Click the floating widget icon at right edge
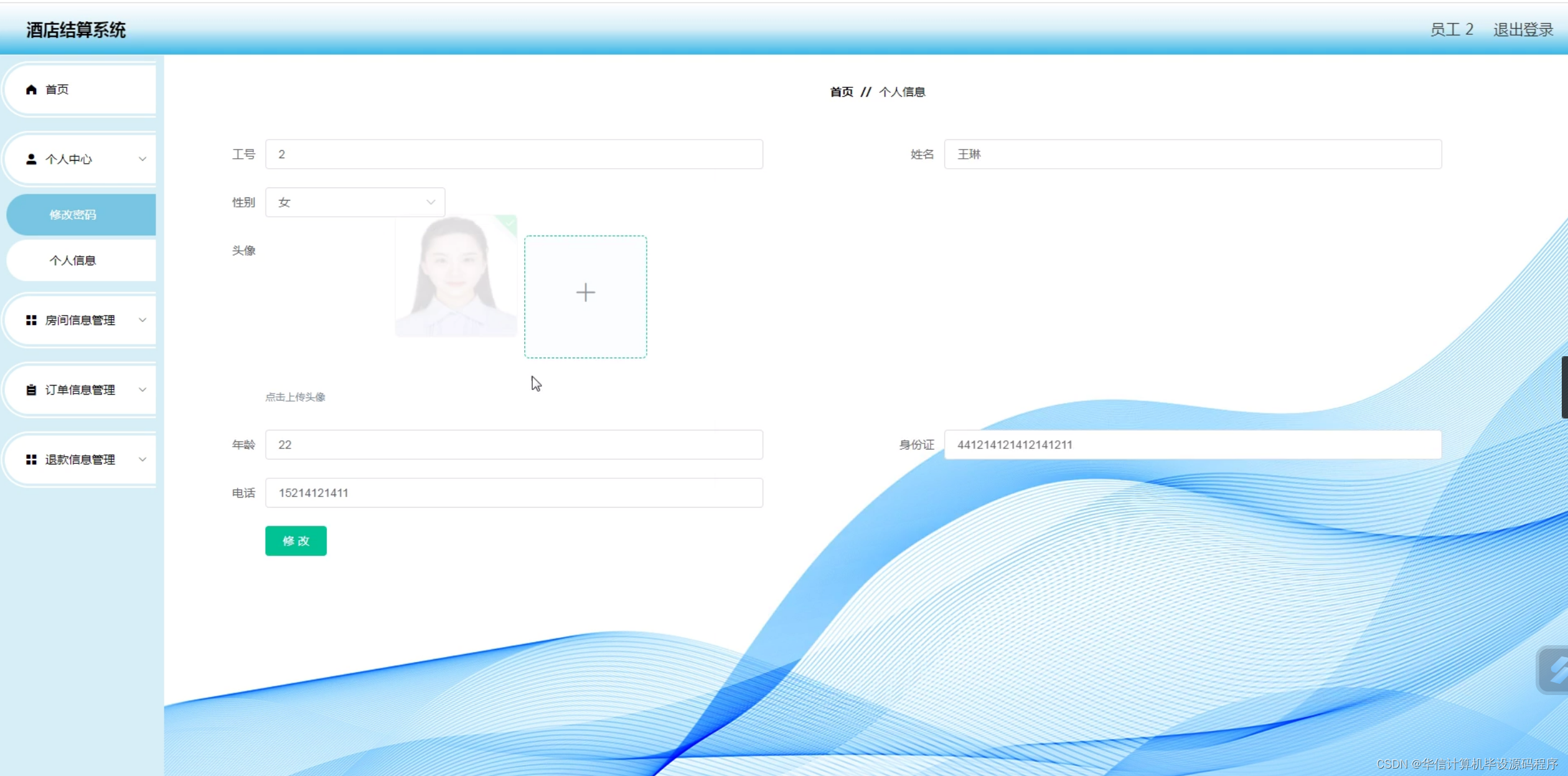Viewport: 1568px width, 776px height. point(1555,671)
